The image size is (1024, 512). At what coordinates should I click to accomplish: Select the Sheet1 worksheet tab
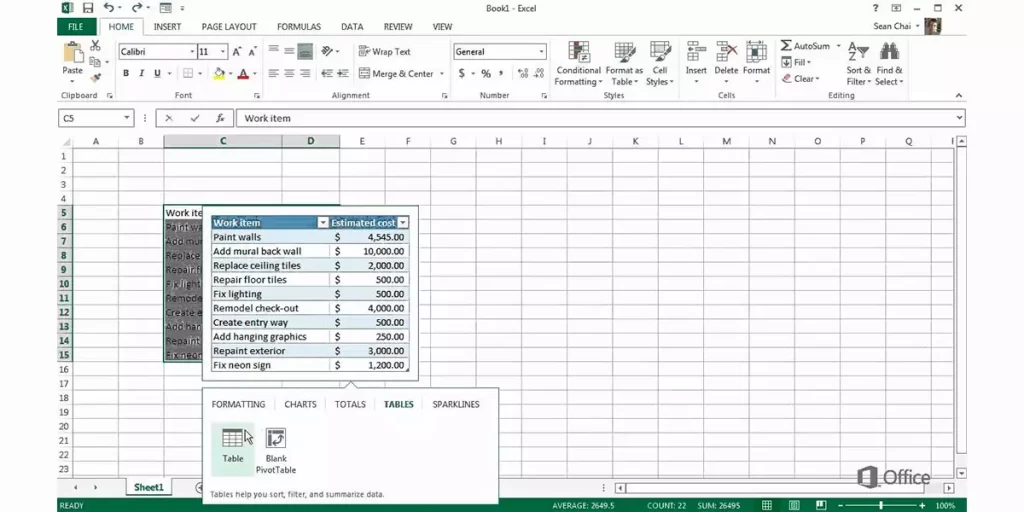click(148, 487)
